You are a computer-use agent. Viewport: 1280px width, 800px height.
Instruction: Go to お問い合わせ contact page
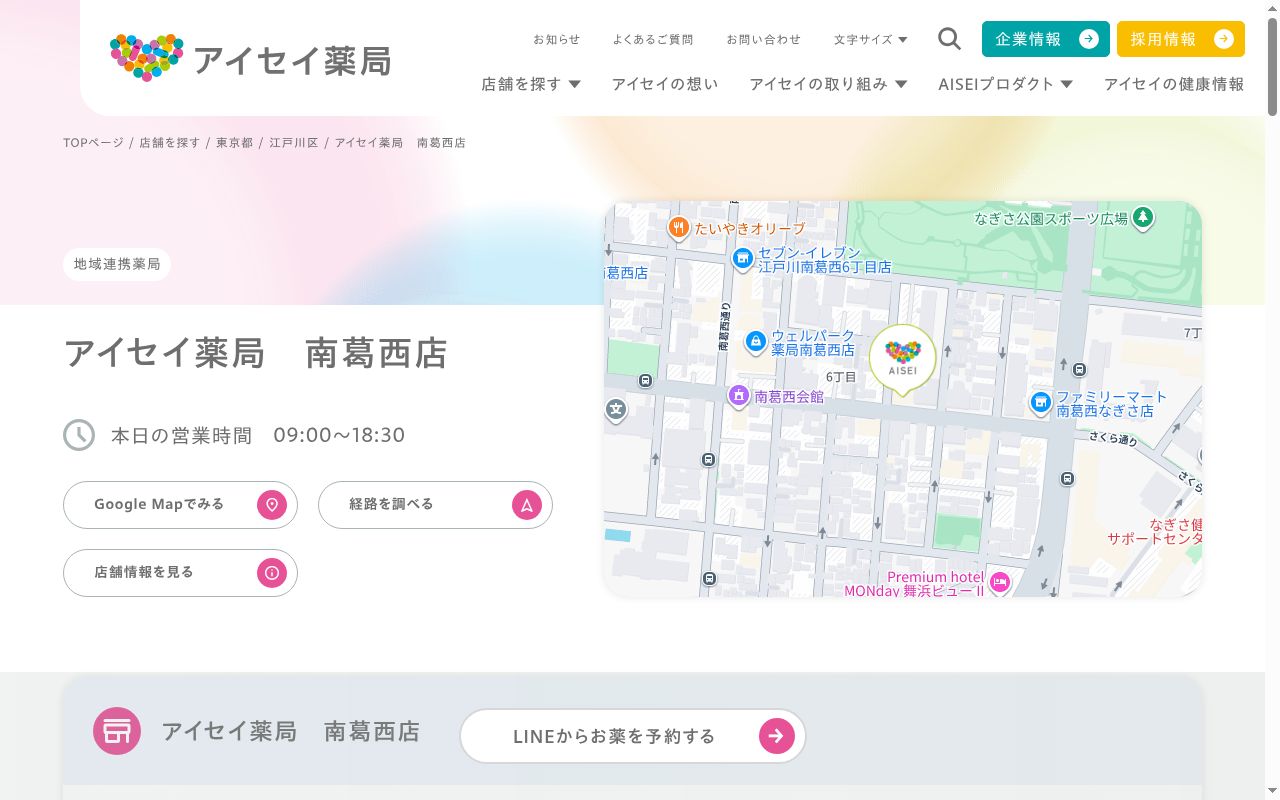coord(764,39)
